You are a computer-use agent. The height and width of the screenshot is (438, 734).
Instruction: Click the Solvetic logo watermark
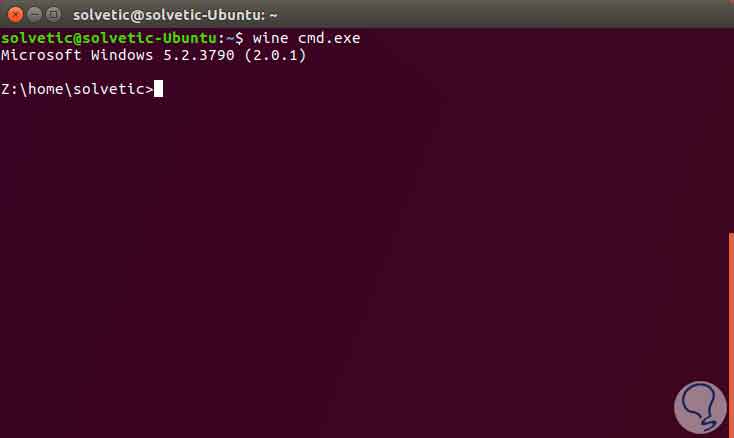point(700,407)
